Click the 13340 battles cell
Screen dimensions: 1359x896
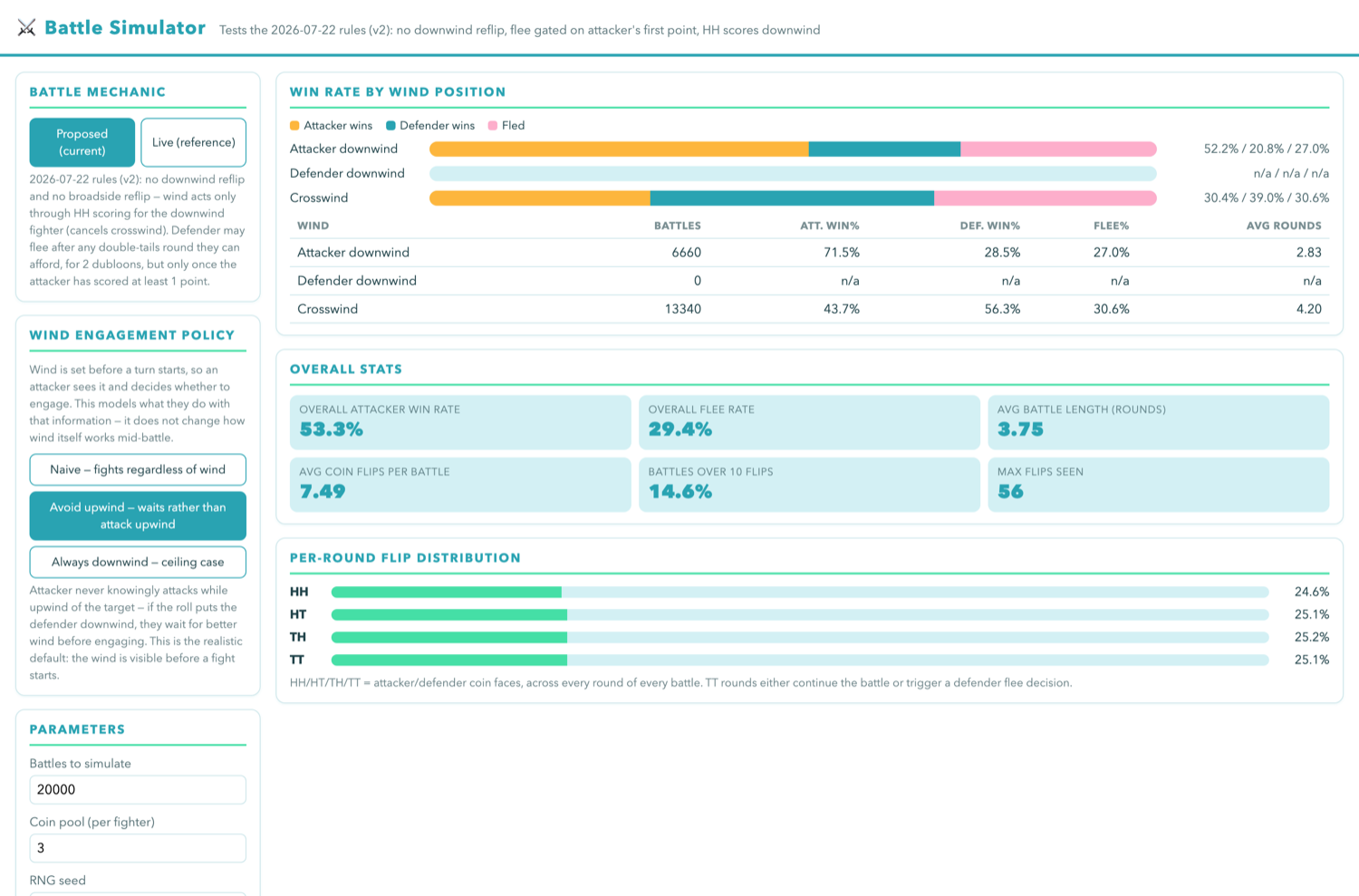(683, 309)
